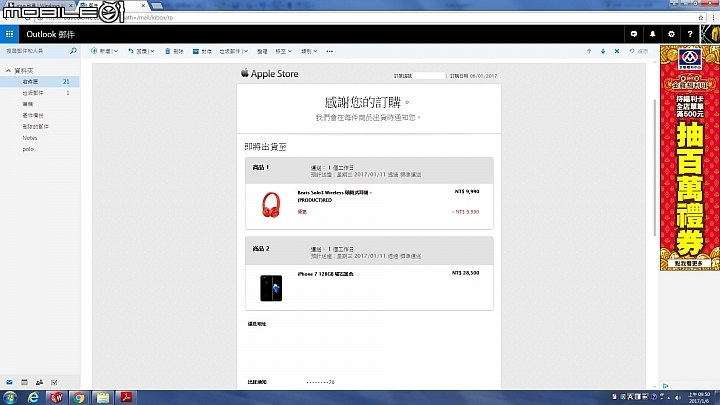Click the iPhone 7 product image
The image size is (720, 405).
coord(271,288)
